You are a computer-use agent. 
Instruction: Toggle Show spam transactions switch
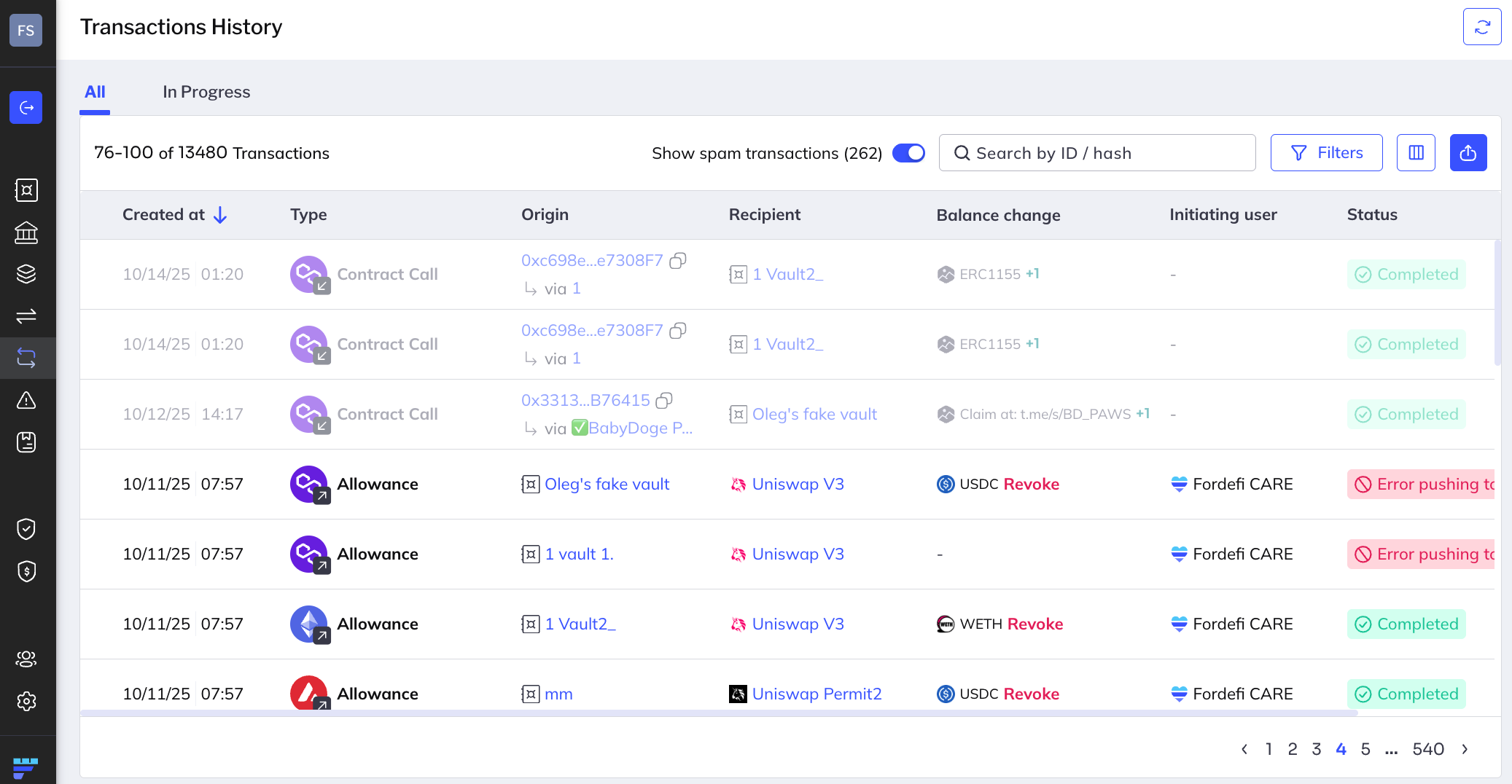tap(908, 153)
